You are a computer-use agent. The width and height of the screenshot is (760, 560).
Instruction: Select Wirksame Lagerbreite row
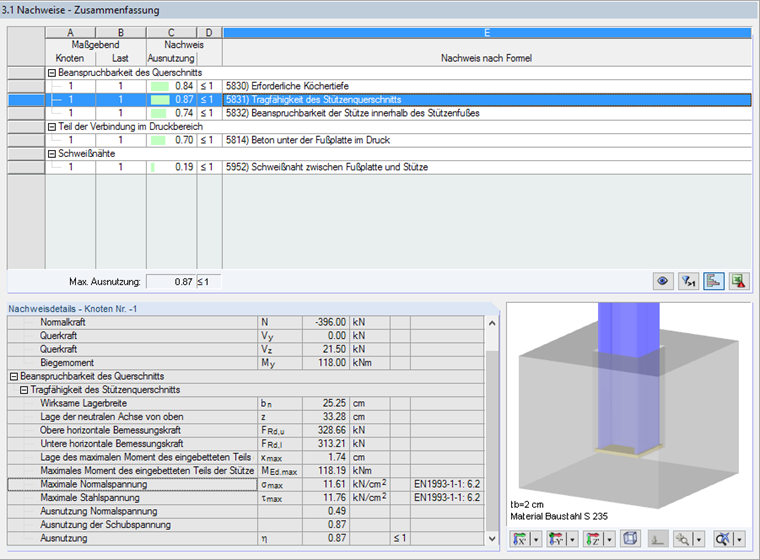(246, 403)
